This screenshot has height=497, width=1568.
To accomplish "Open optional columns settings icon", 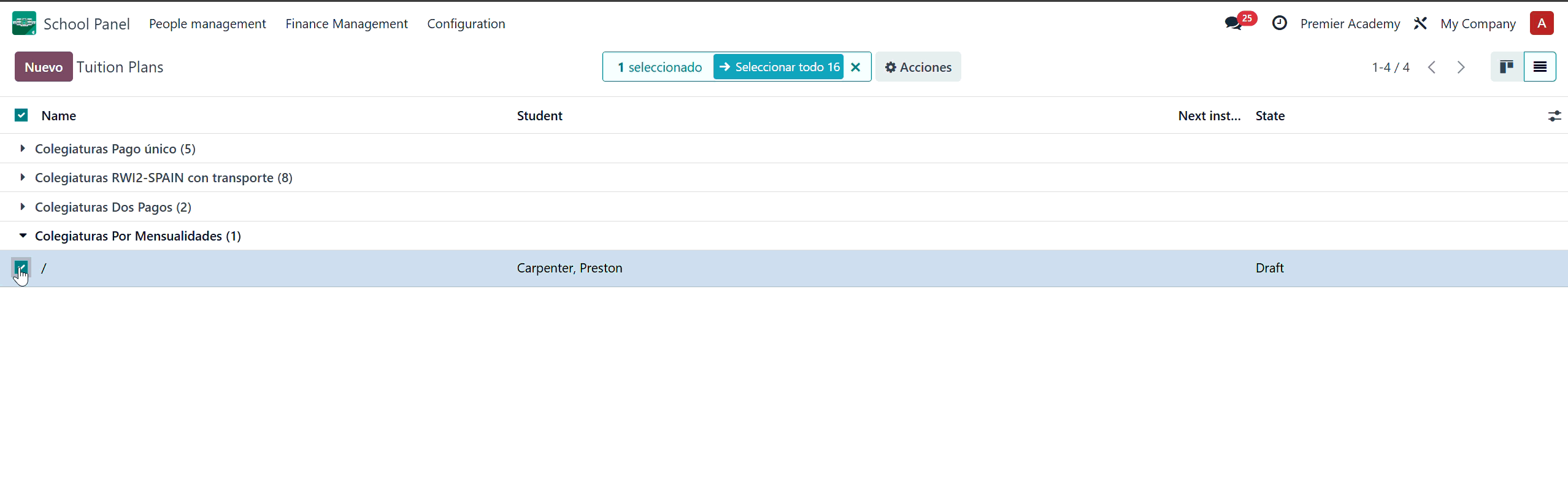I will 1554,116.
